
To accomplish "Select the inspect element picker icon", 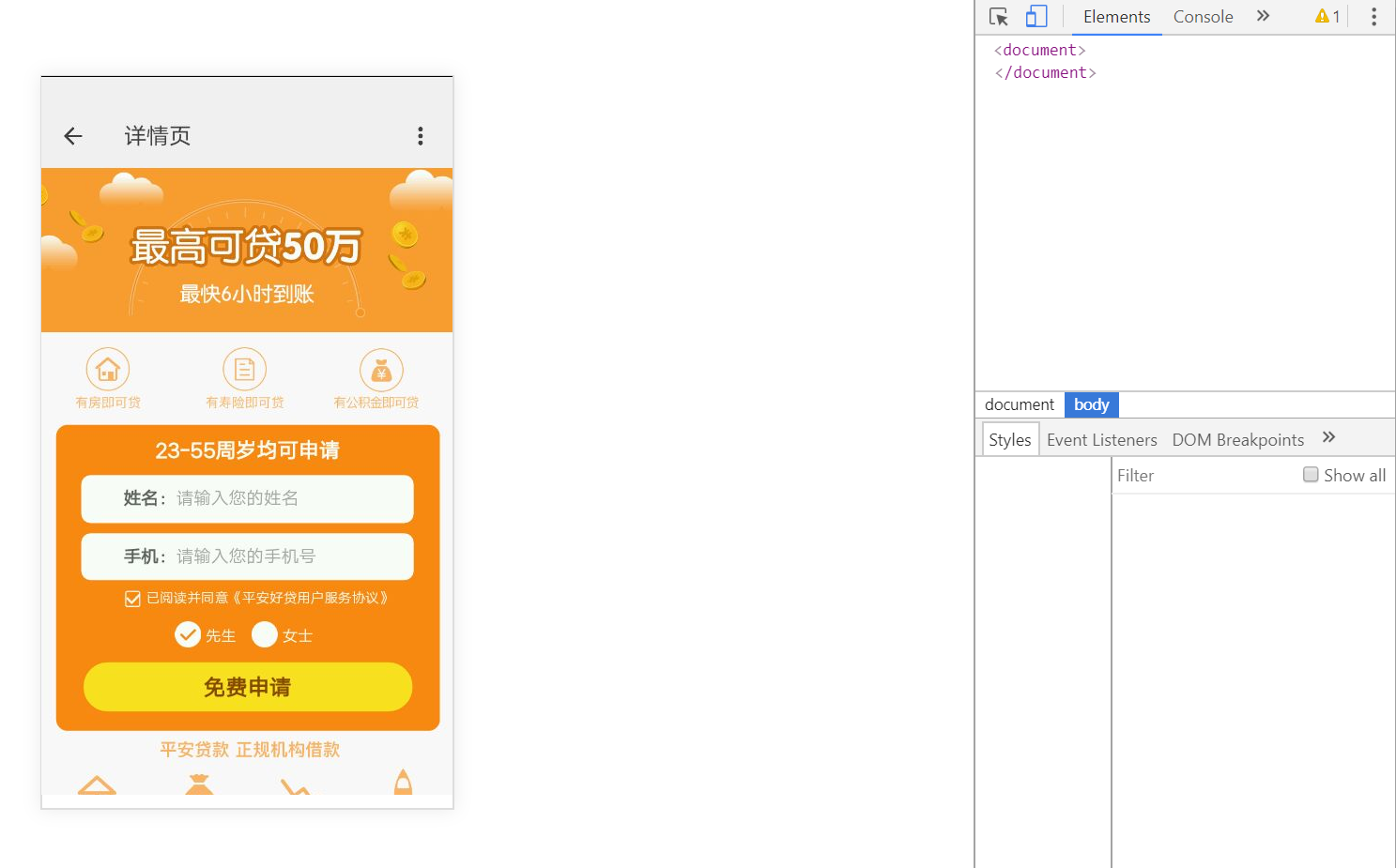I will (x=998, y=16).
